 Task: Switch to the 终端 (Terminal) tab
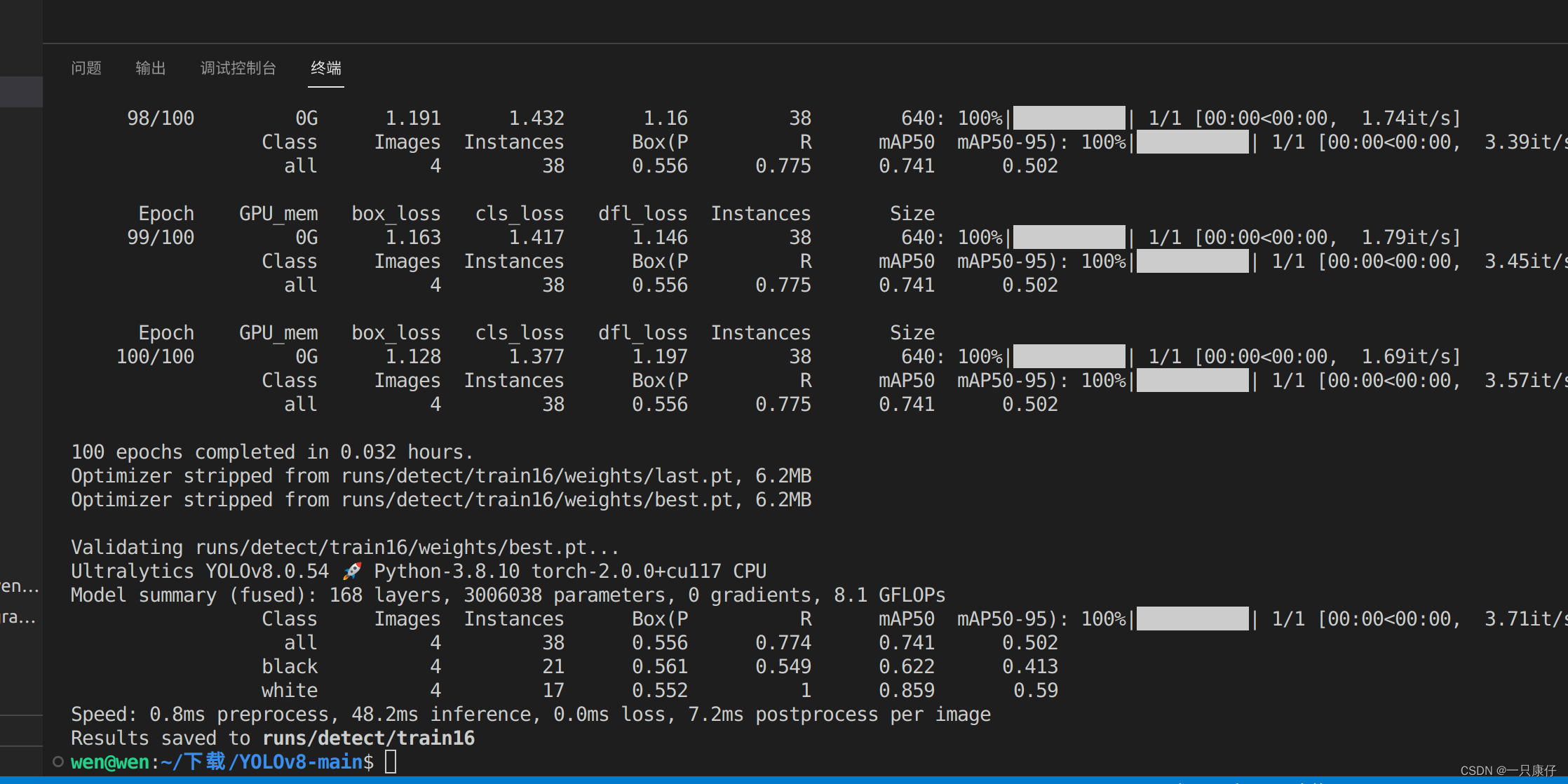point(325,68)
